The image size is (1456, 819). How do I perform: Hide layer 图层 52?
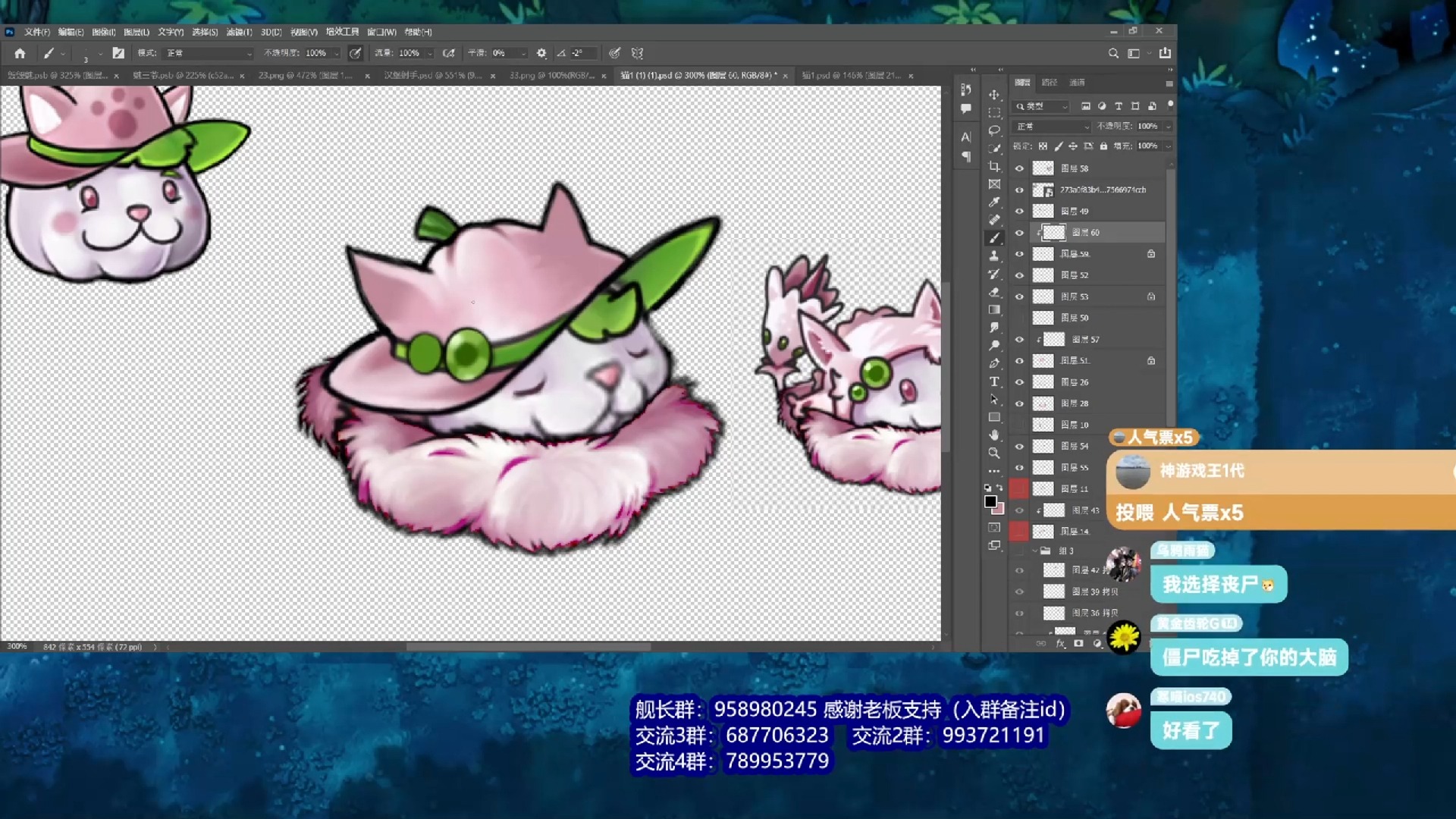[x=1019, y=275]
